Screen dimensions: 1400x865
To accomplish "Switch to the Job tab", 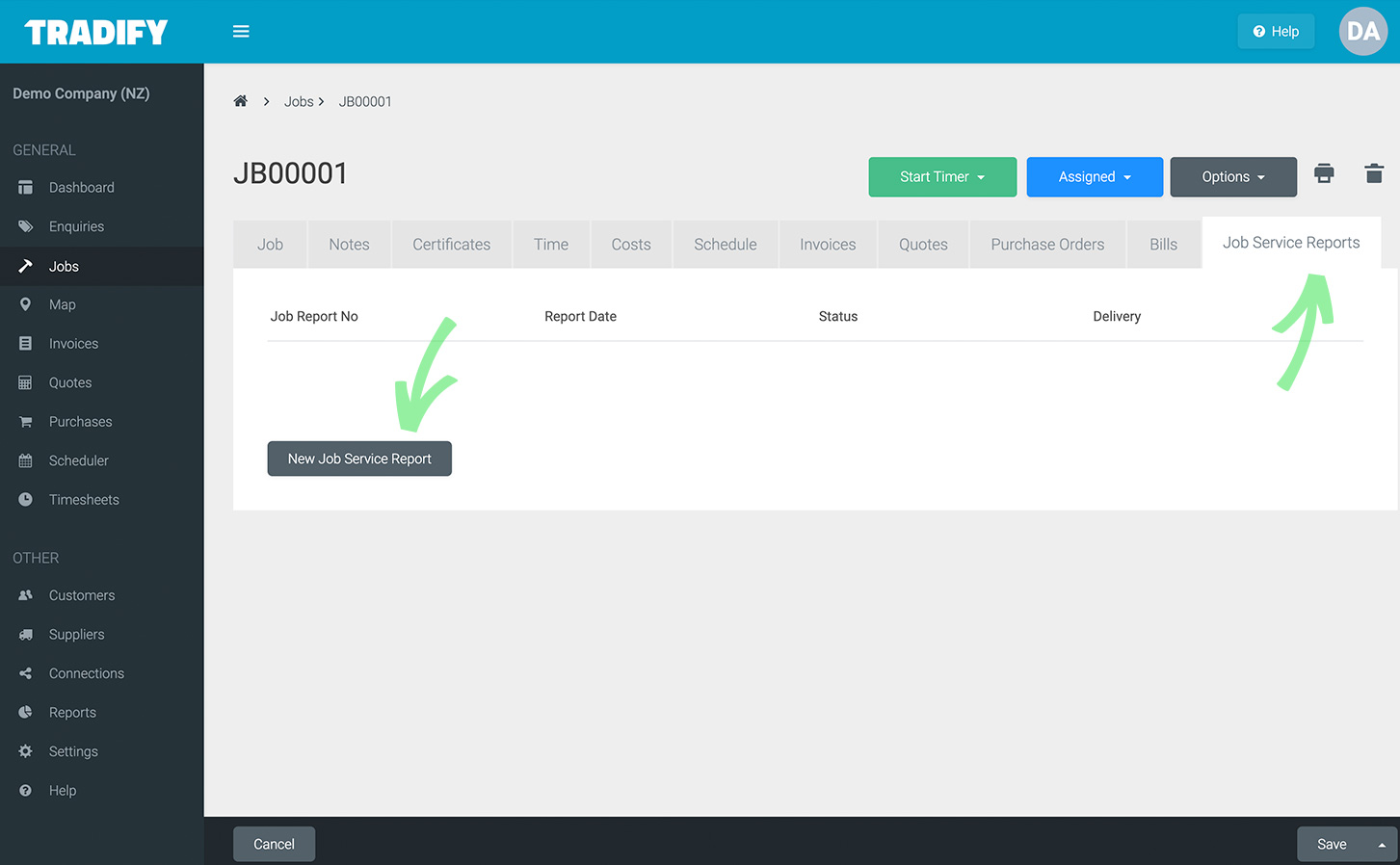I will [x=270, y=245].
